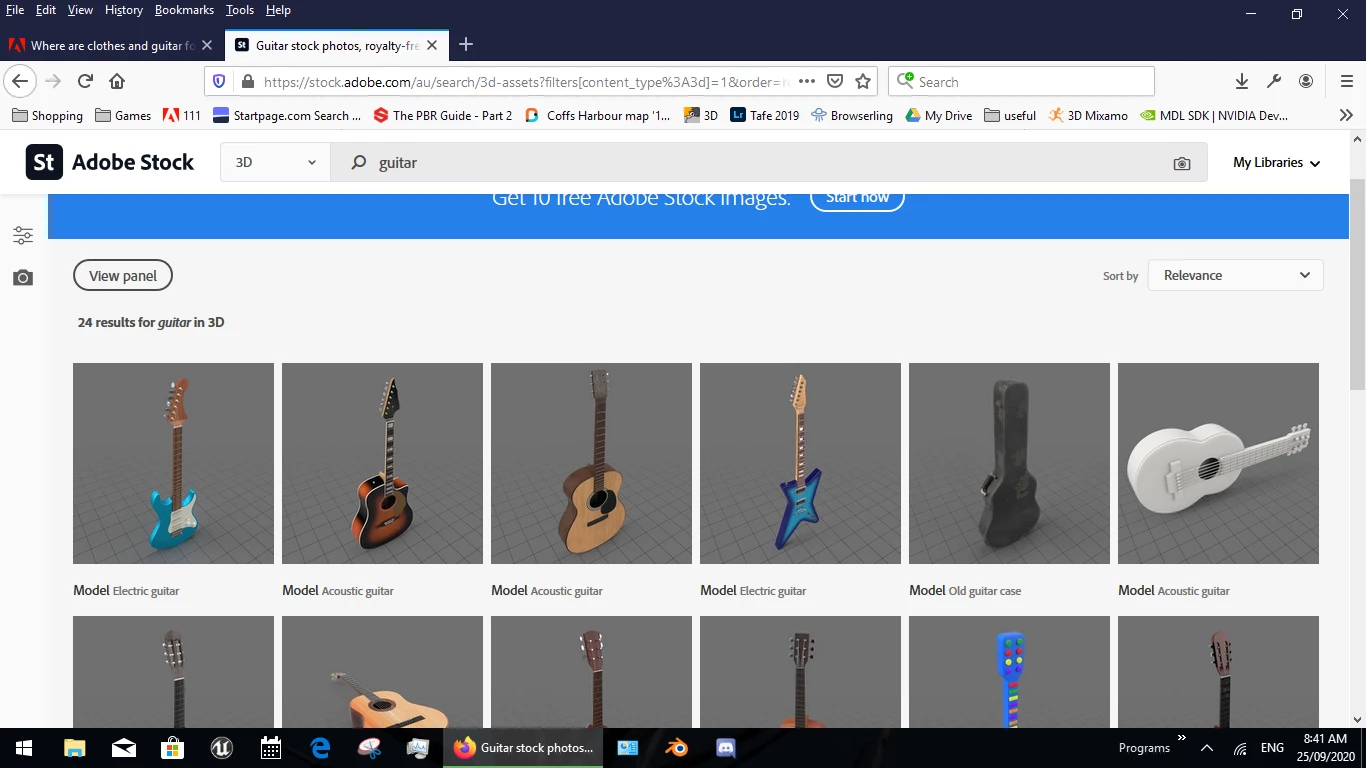
Task: Open the Help menu
Action: (278, 10)
